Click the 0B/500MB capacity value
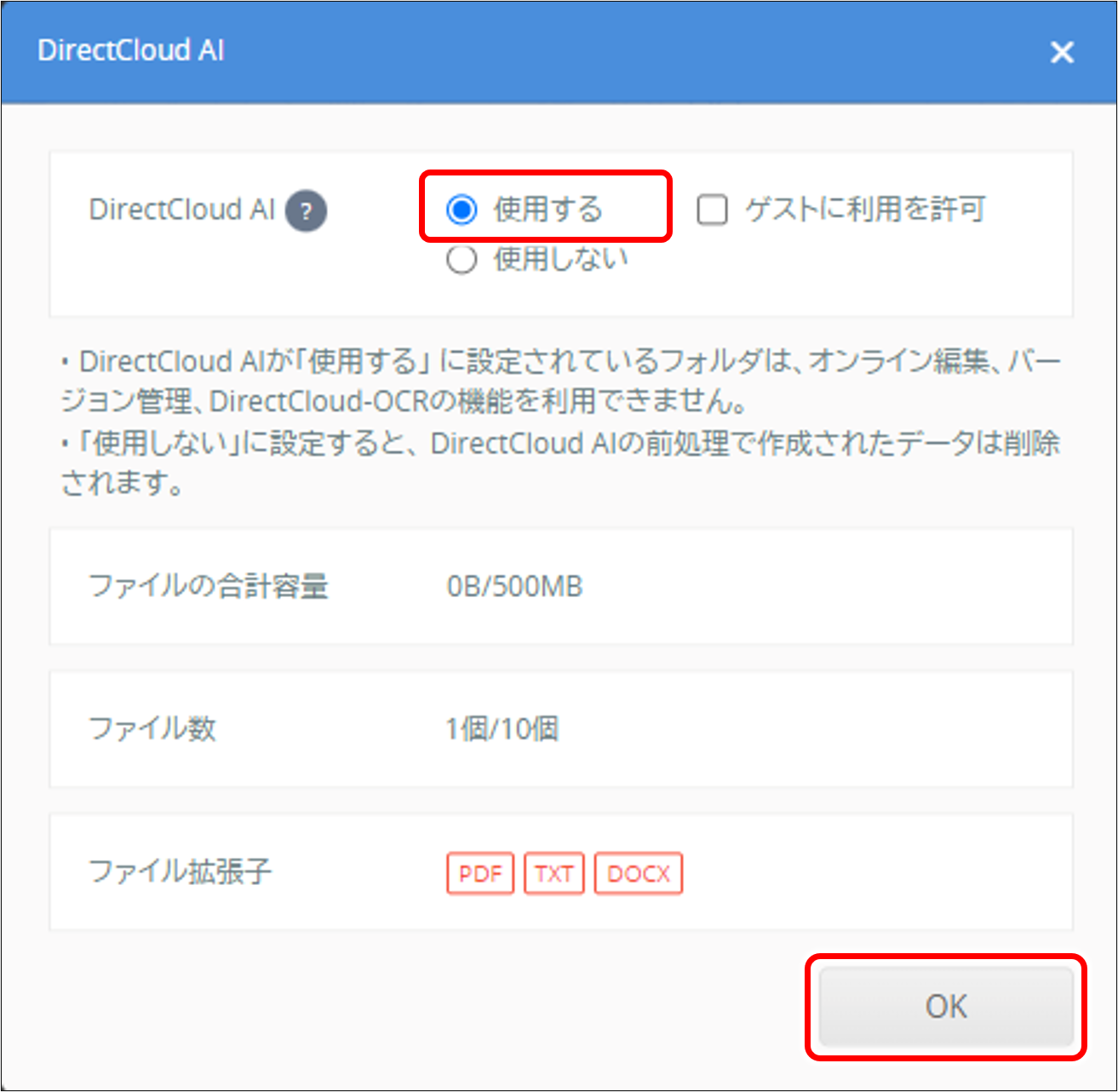1118x1092 pixels. [x=514, y=586]
